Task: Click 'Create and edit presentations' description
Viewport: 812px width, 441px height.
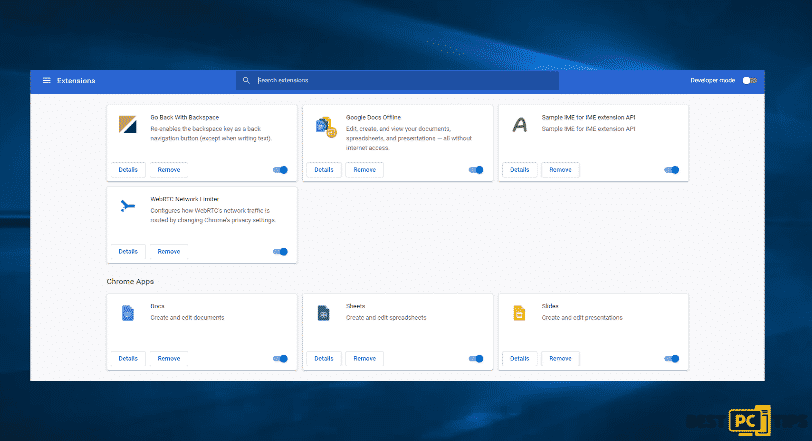Action: (x=582, y=318)
